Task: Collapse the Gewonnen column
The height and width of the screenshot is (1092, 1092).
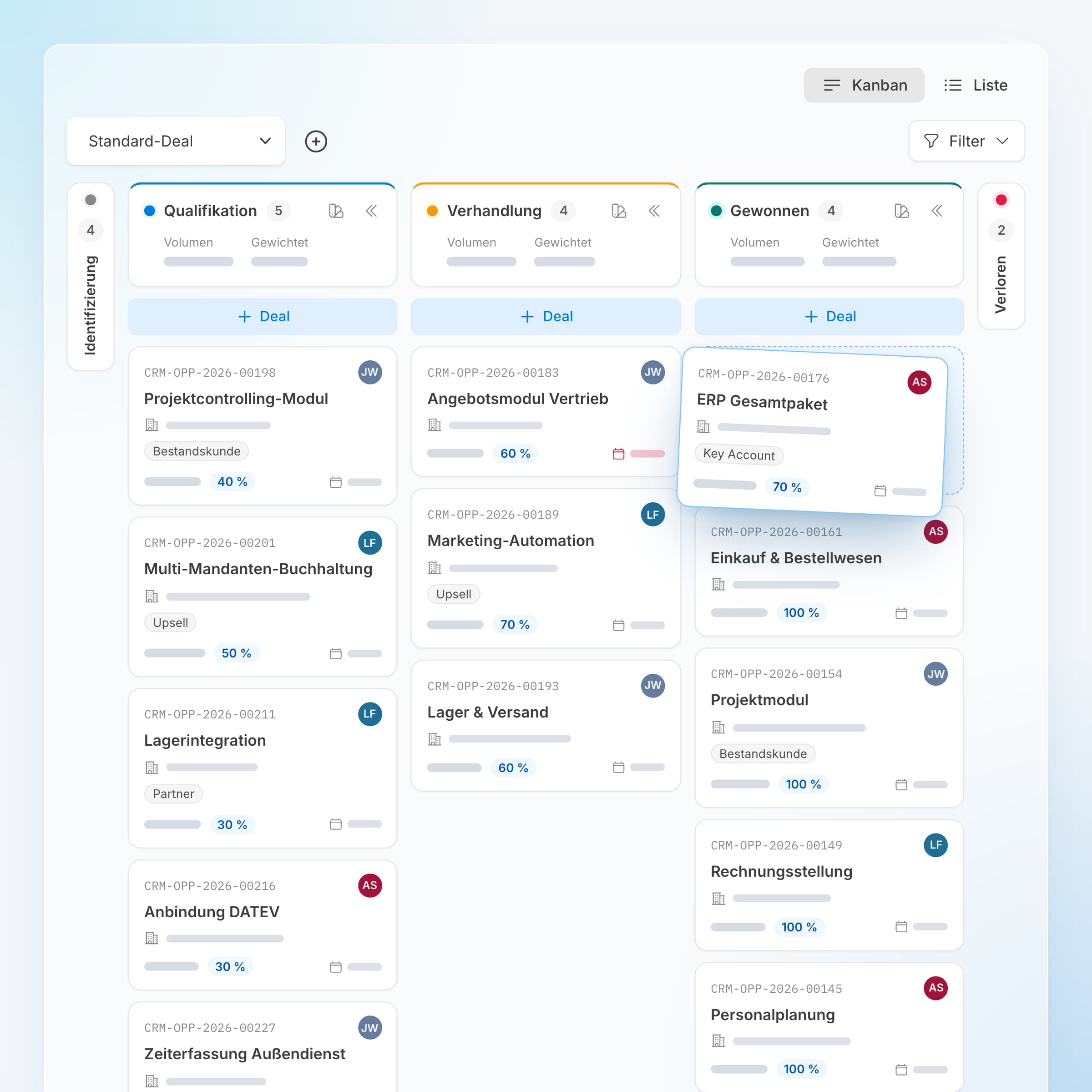Action: coord(937,211)
